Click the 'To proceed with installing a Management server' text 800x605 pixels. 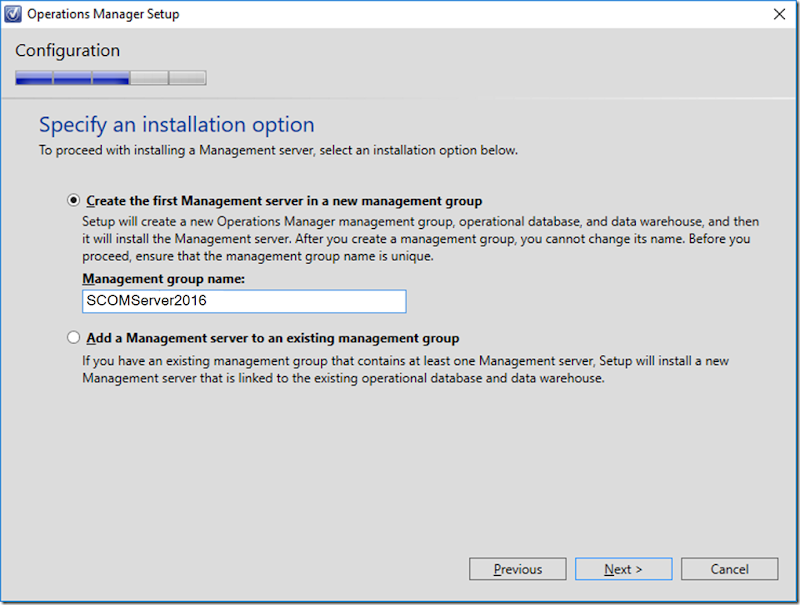point(279,150)
